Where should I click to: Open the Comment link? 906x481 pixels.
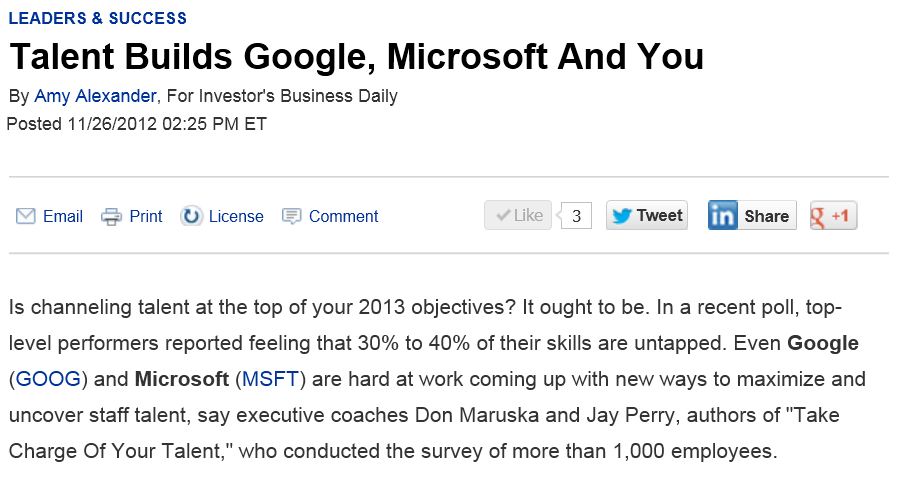click(x=343, y=216)
